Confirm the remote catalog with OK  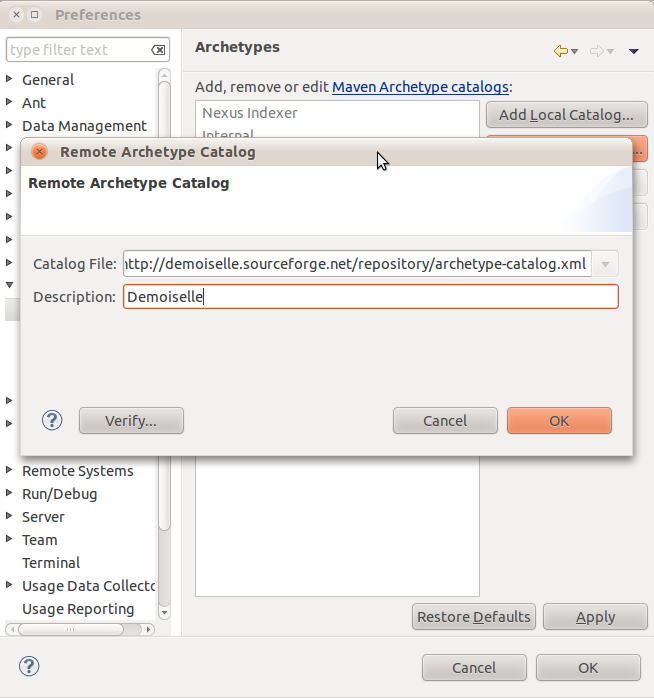click(x=559, y=421)
